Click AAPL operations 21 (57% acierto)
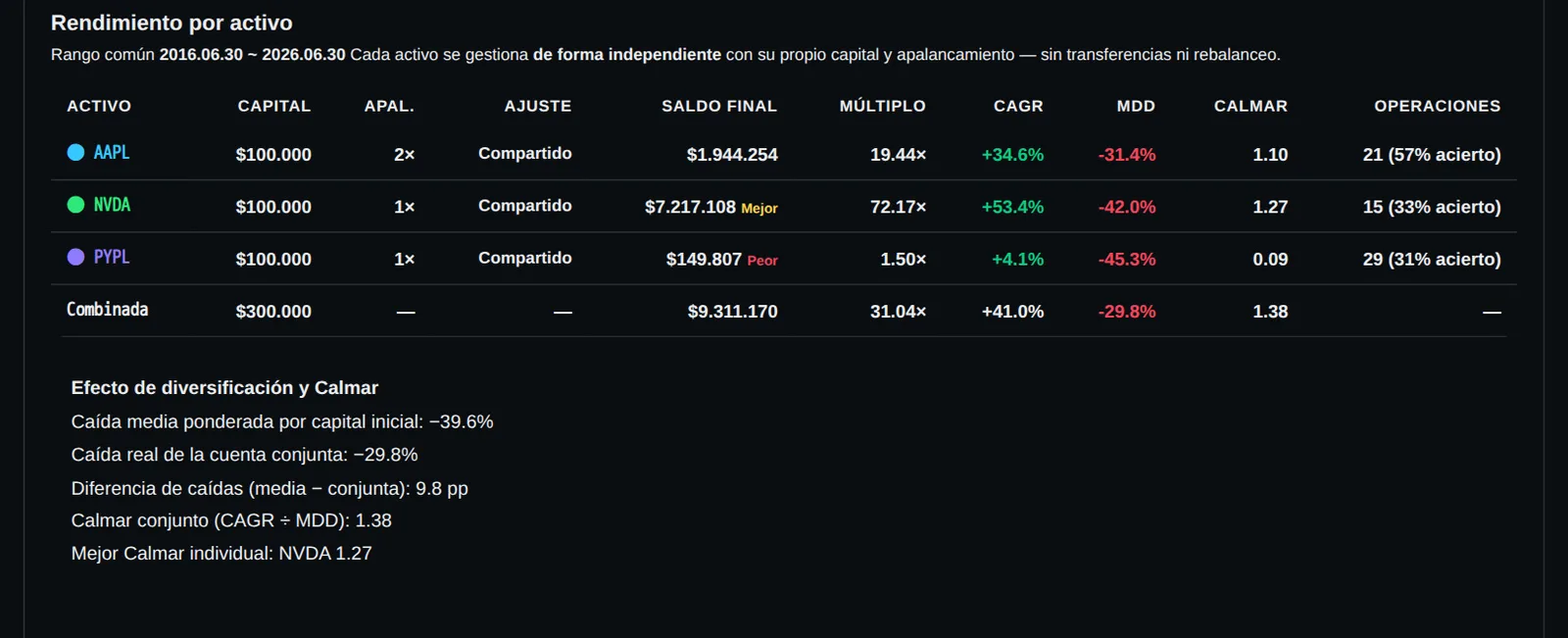 tap(1432, 154)
